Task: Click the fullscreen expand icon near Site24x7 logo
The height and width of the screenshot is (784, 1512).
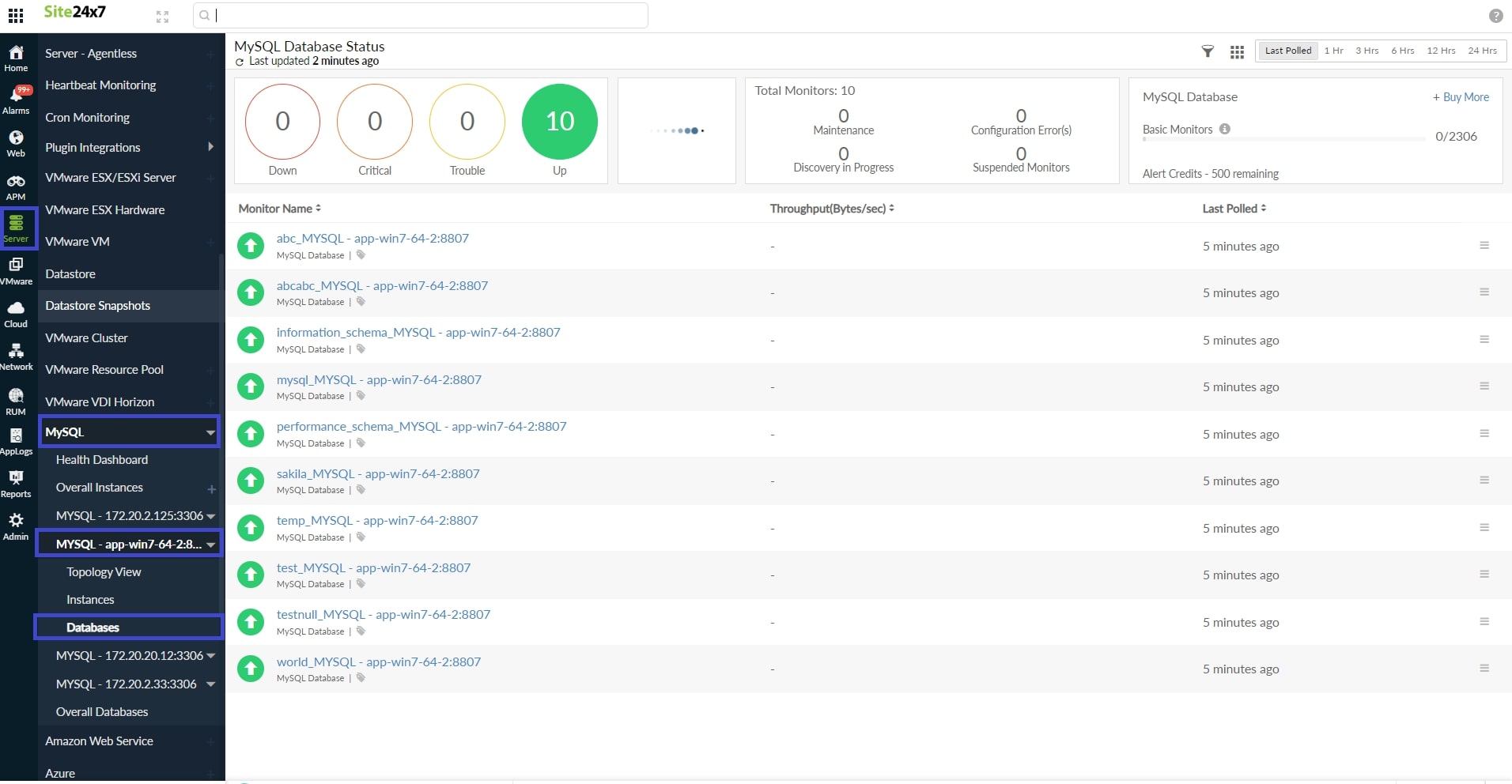Action: click(x=163, y=15)
